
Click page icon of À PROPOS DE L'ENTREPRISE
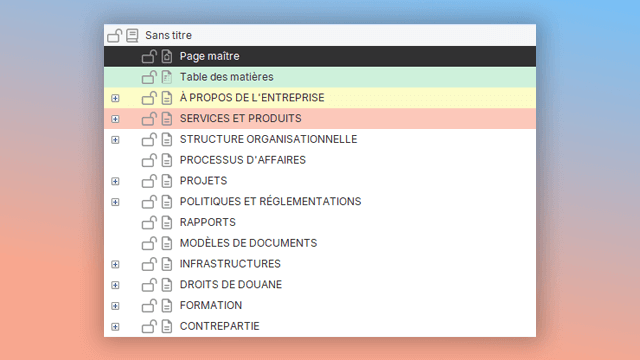tap(167, 98)
